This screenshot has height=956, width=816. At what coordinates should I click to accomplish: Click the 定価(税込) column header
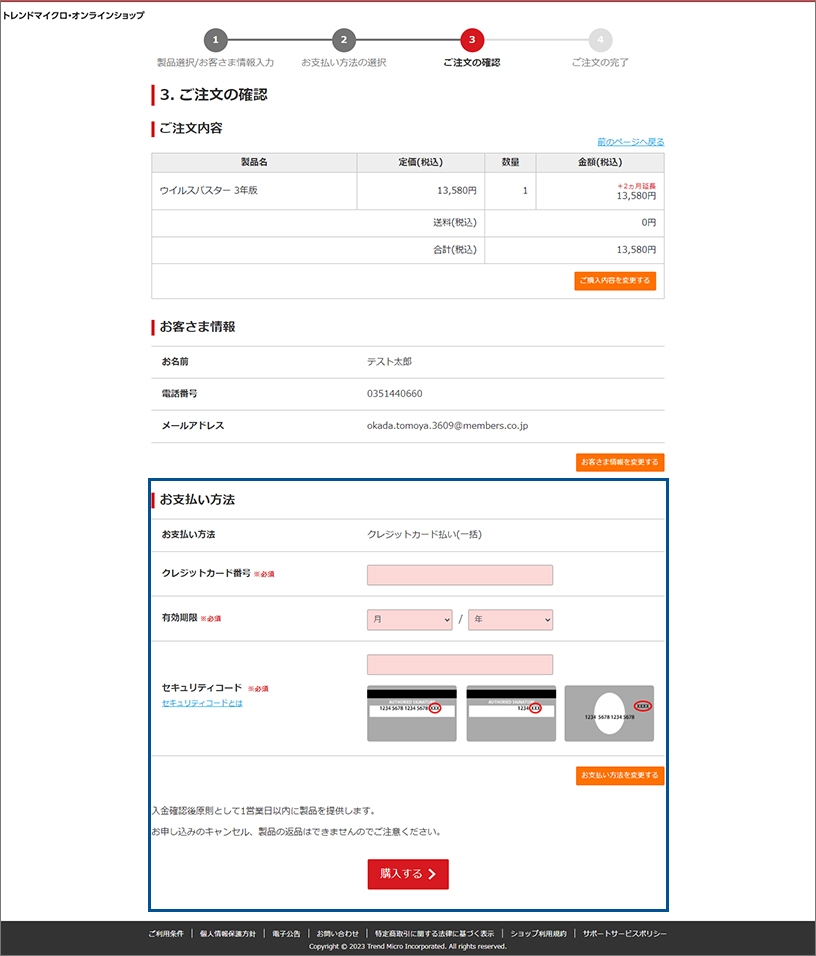(x=421, y=162)
